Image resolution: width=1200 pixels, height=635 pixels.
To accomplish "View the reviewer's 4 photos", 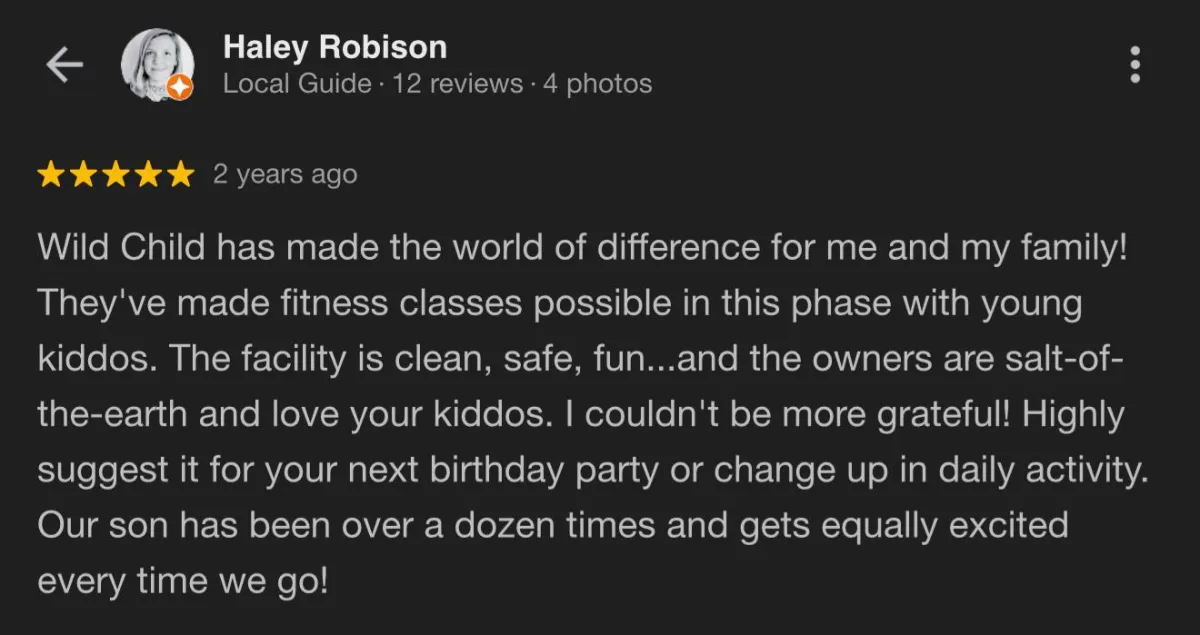I will 598,84.
